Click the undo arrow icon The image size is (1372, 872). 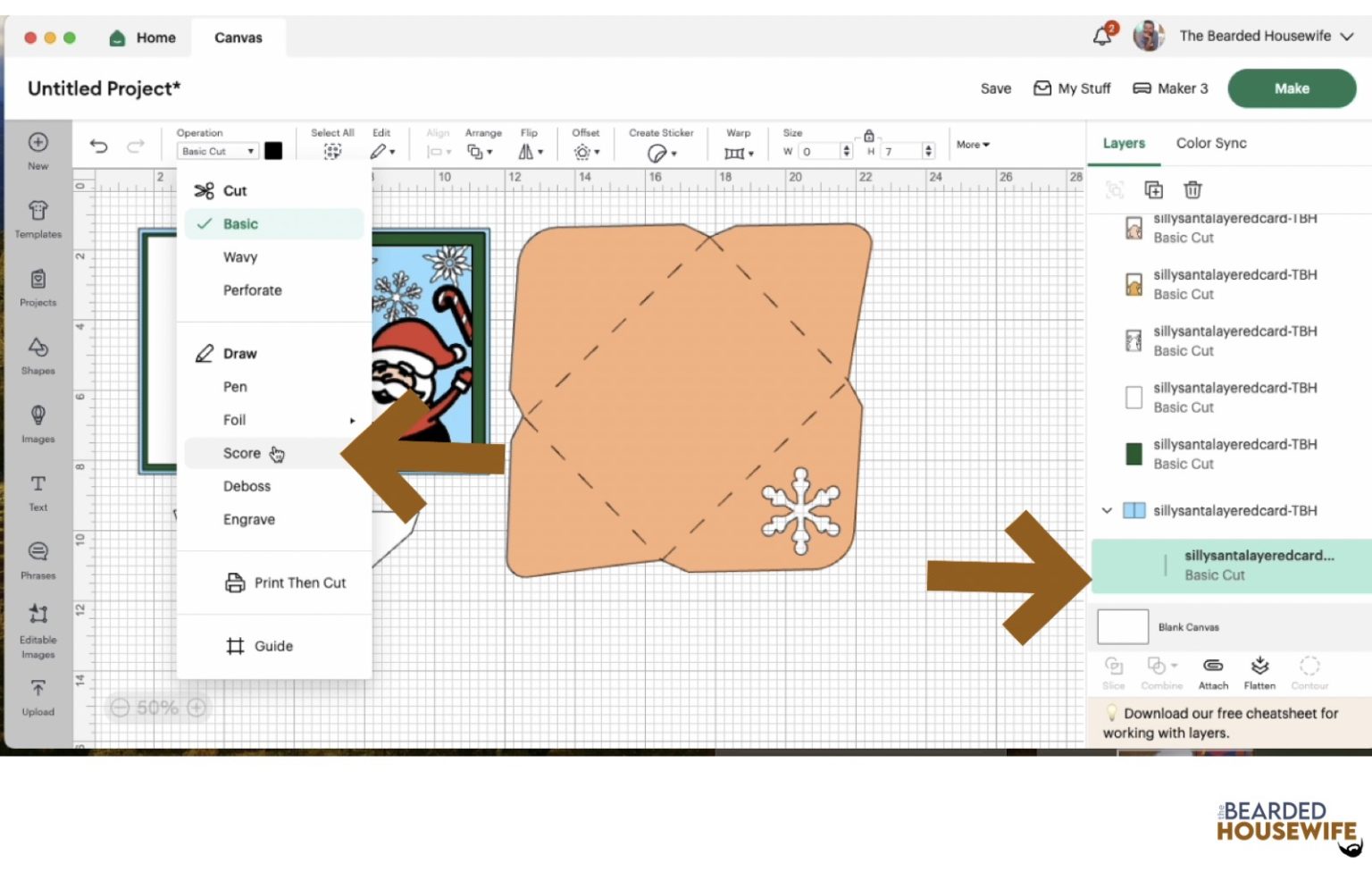(98, 147)
